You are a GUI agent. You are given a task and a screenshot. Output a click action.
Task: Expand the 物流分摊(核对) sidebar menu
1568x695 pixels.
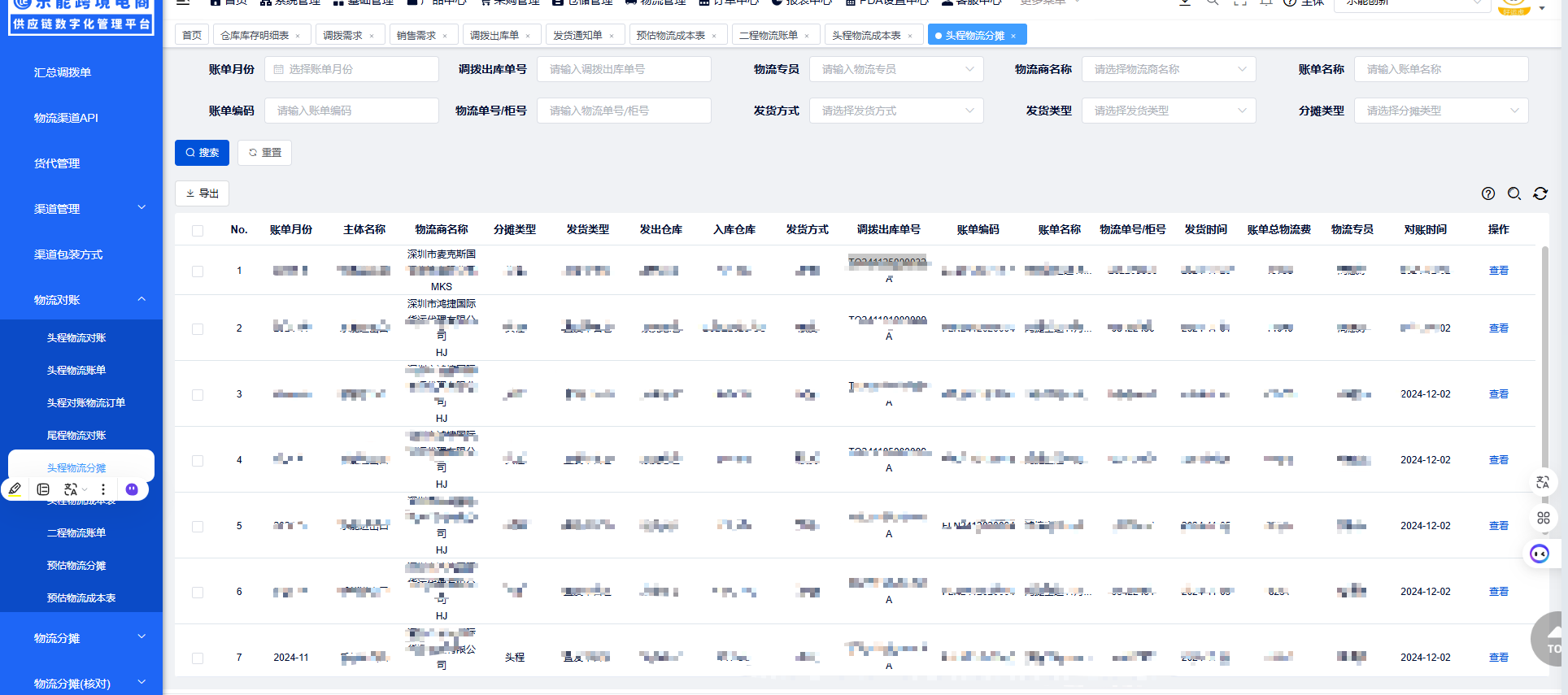click(x=81, y=684)
